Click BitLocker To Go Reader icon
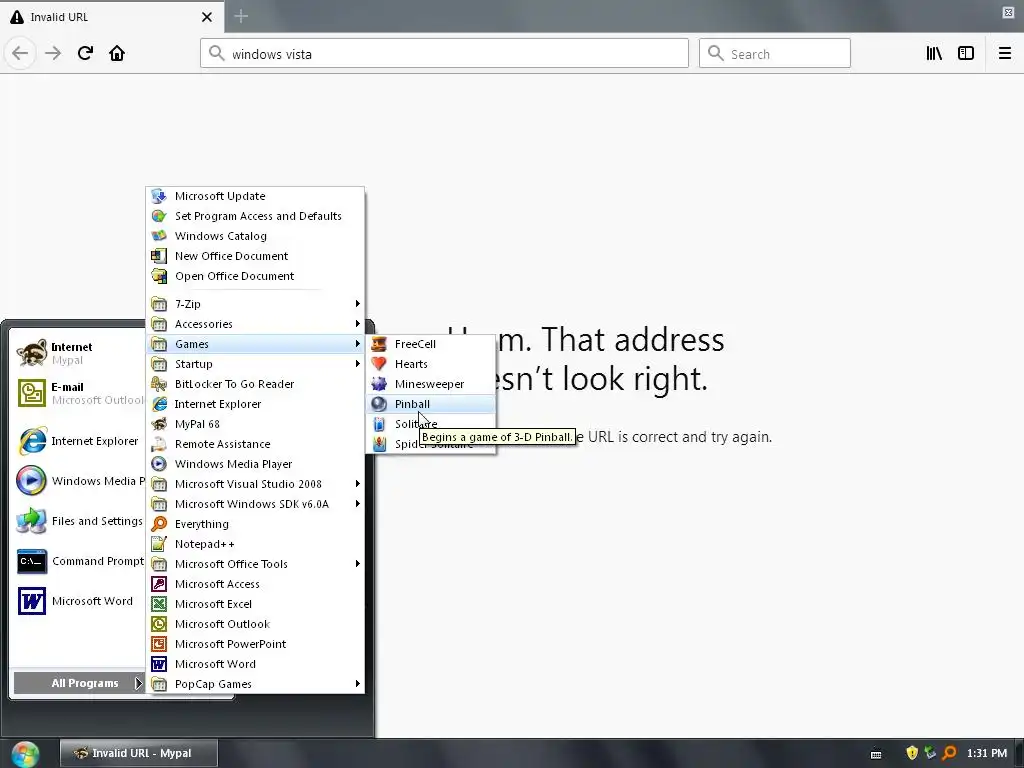This screenshot has width=1024, height=768. coord(159,384)
